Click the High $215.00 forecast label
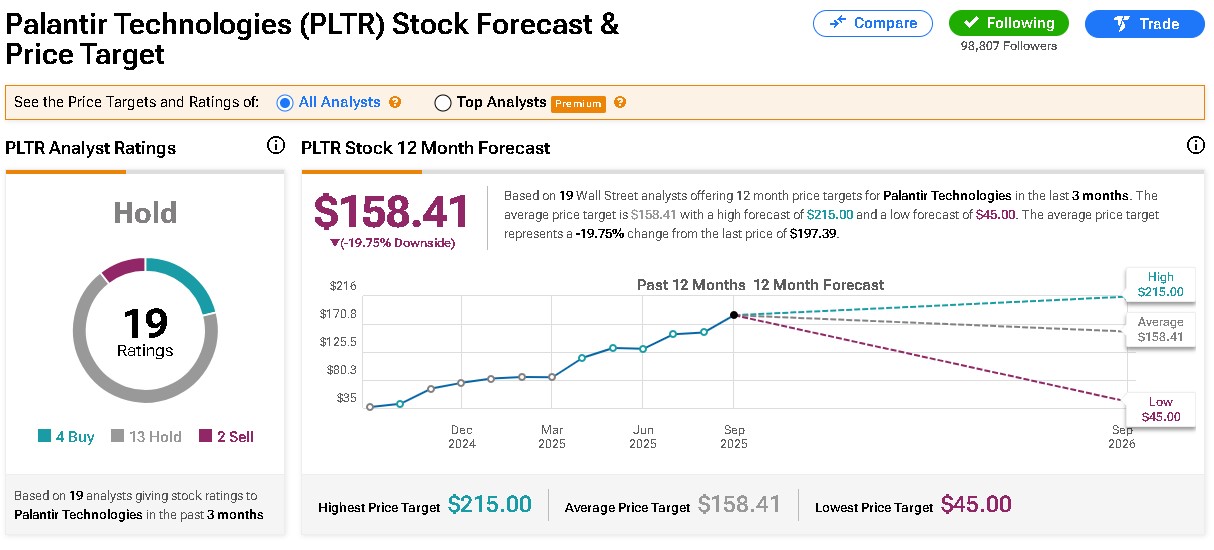 1160,285
